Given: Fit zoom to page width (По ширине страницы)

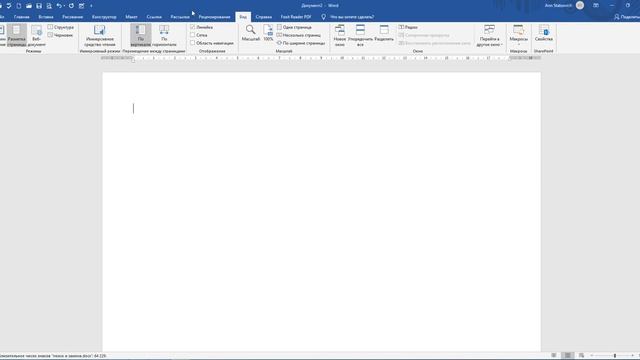Looking at the screenshot, I should pyautogui.click(x=301, y=43).
